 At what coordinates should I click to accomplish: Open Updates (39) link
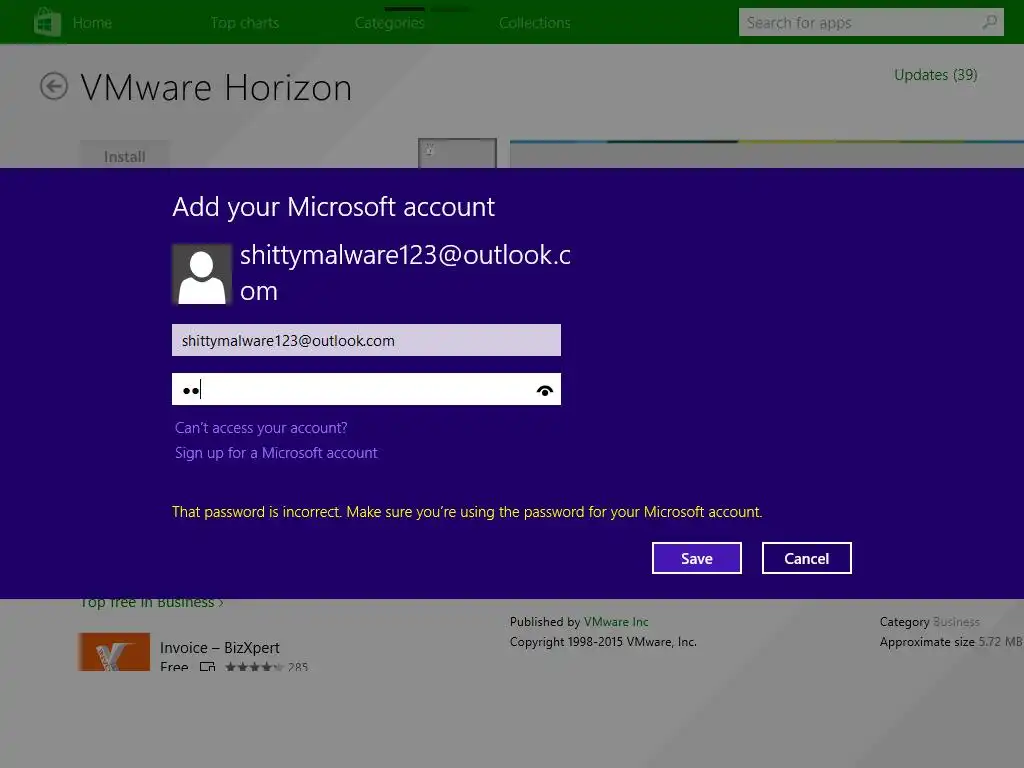[x=935, y=75]
